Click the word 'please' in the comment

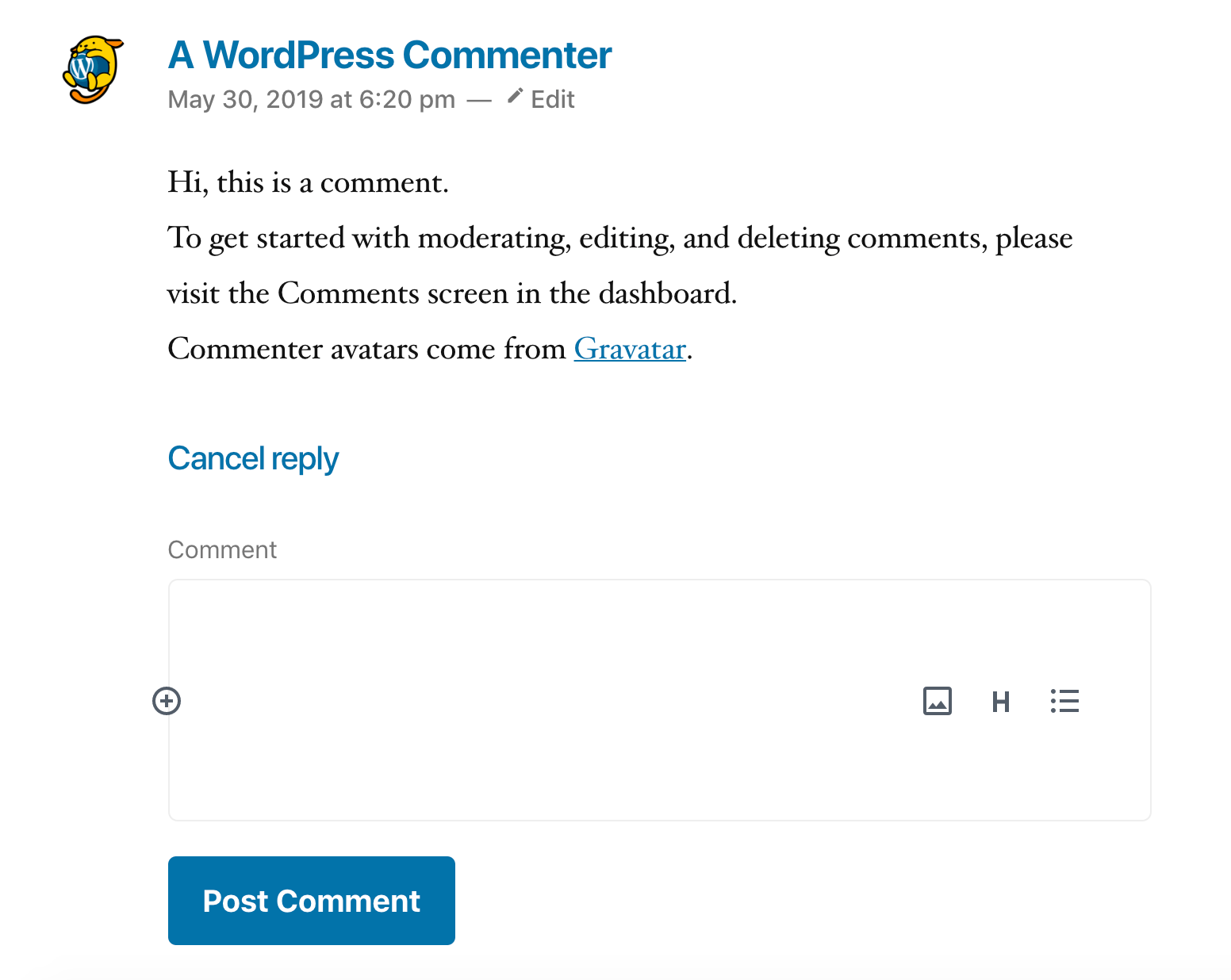pos(1034,238)
